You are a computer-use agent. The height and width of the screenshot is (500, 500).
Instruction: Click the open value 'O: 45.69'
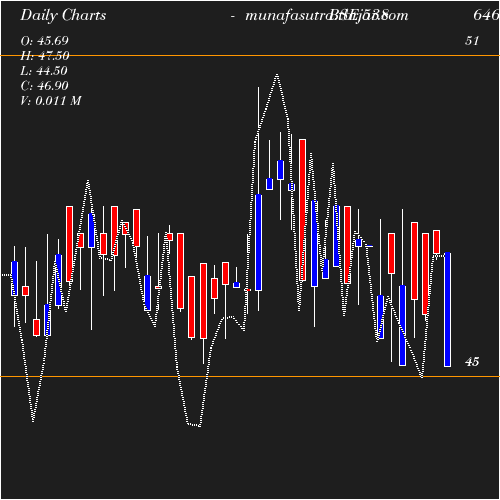(x=44, y=41)
